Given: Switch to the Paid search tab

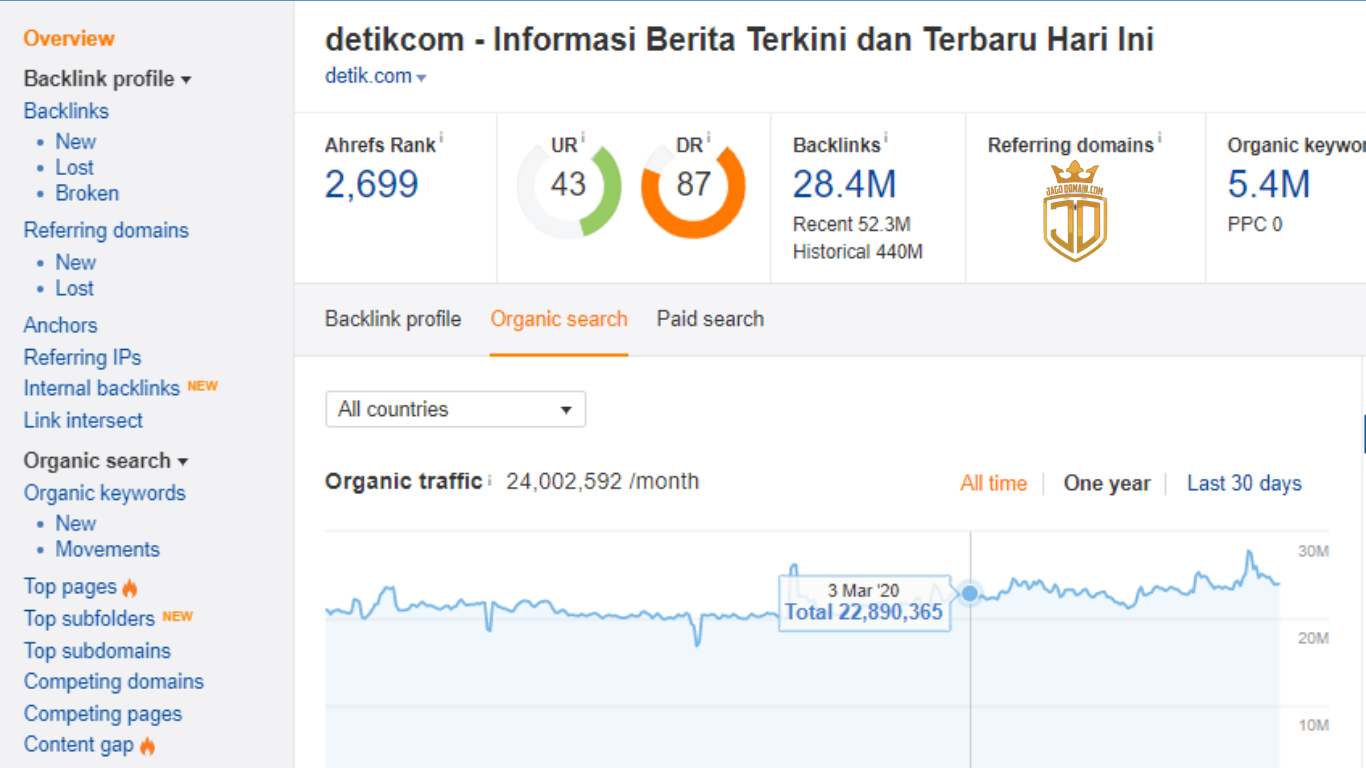Looking at the screenshot, I should point(710,318).
